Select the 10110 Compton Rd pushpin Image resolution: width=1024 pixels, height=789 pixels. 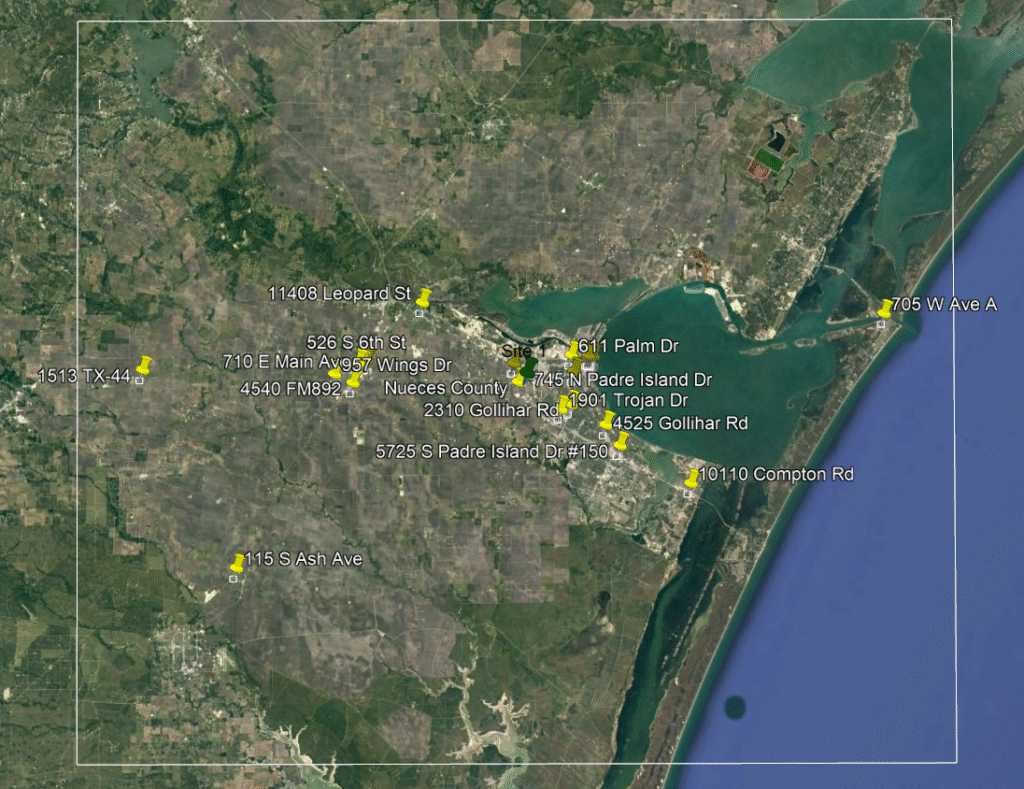(692, 477)
